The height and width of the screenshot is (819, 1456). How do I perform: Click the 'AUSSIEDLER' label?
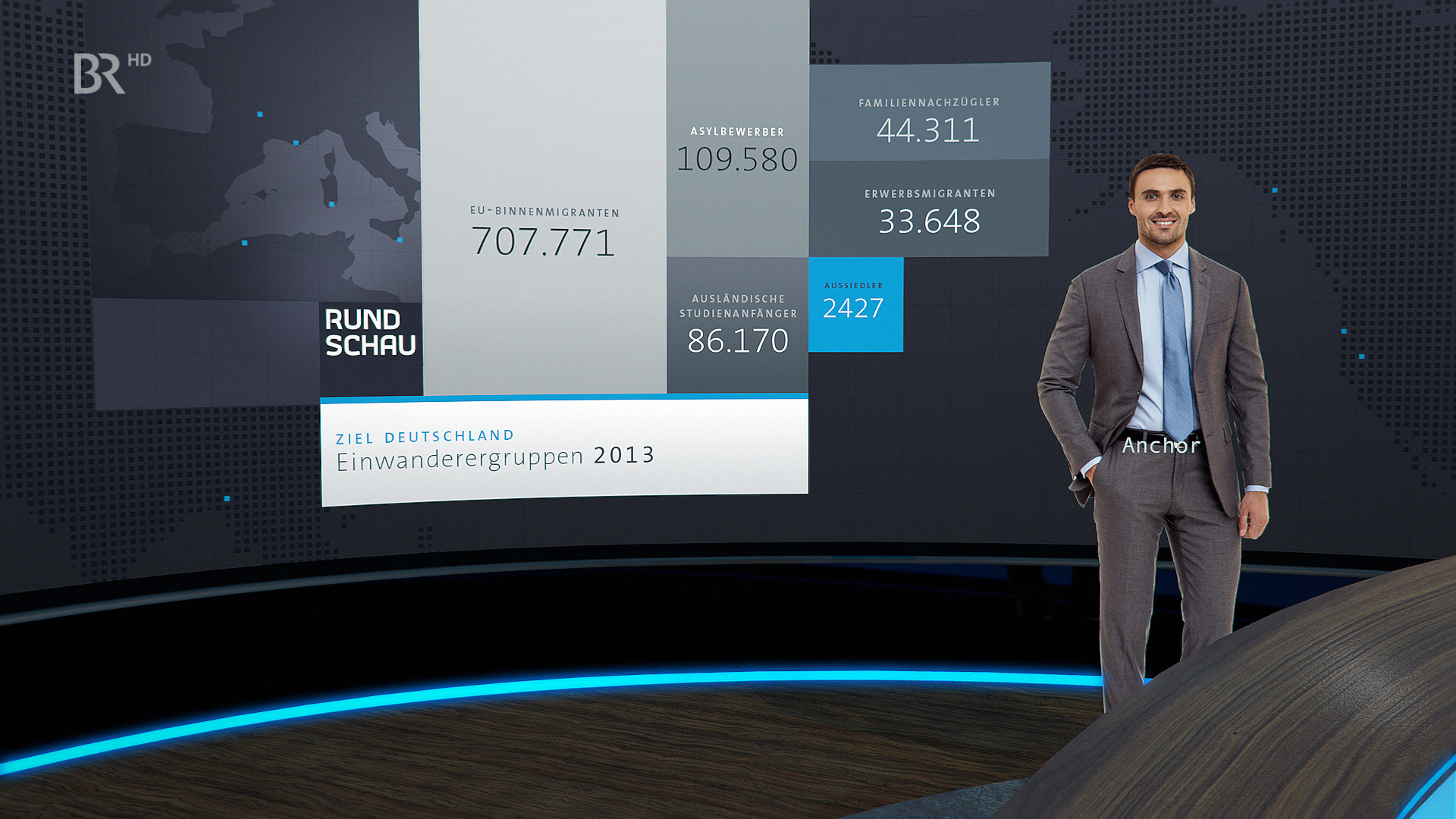(x=854, y=285)
